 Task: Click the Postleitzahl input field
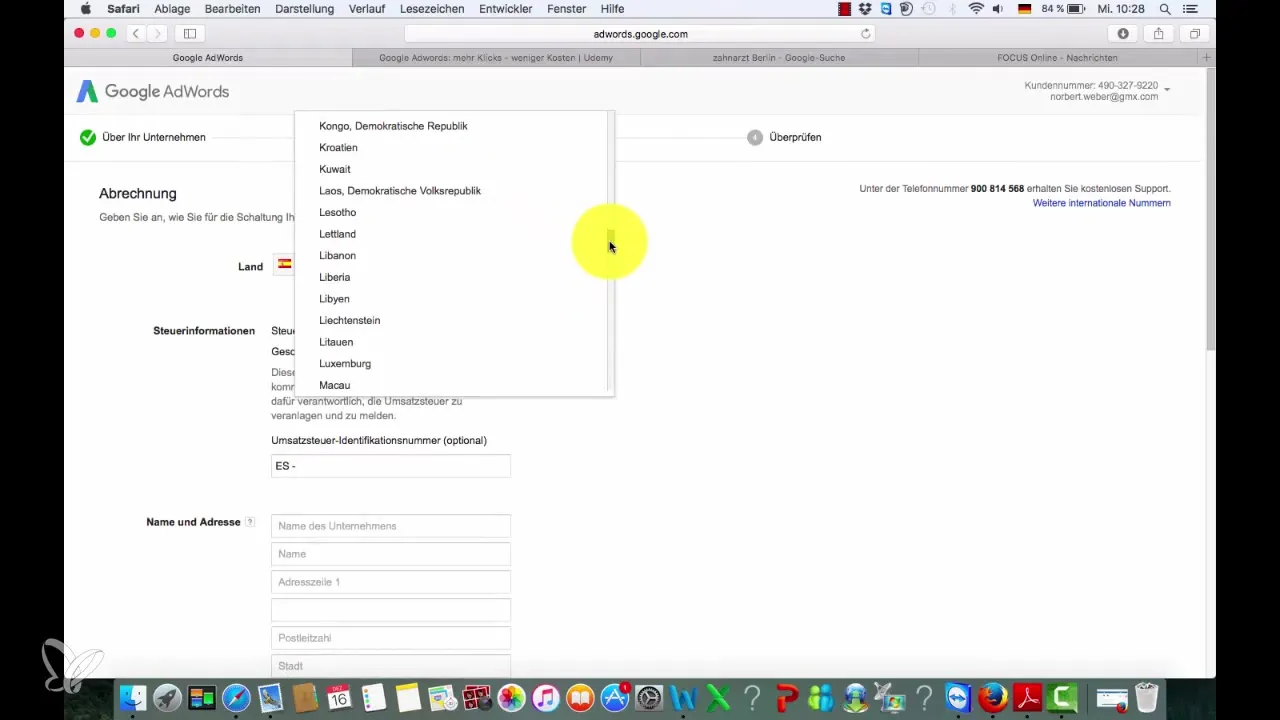click(391, 638)
